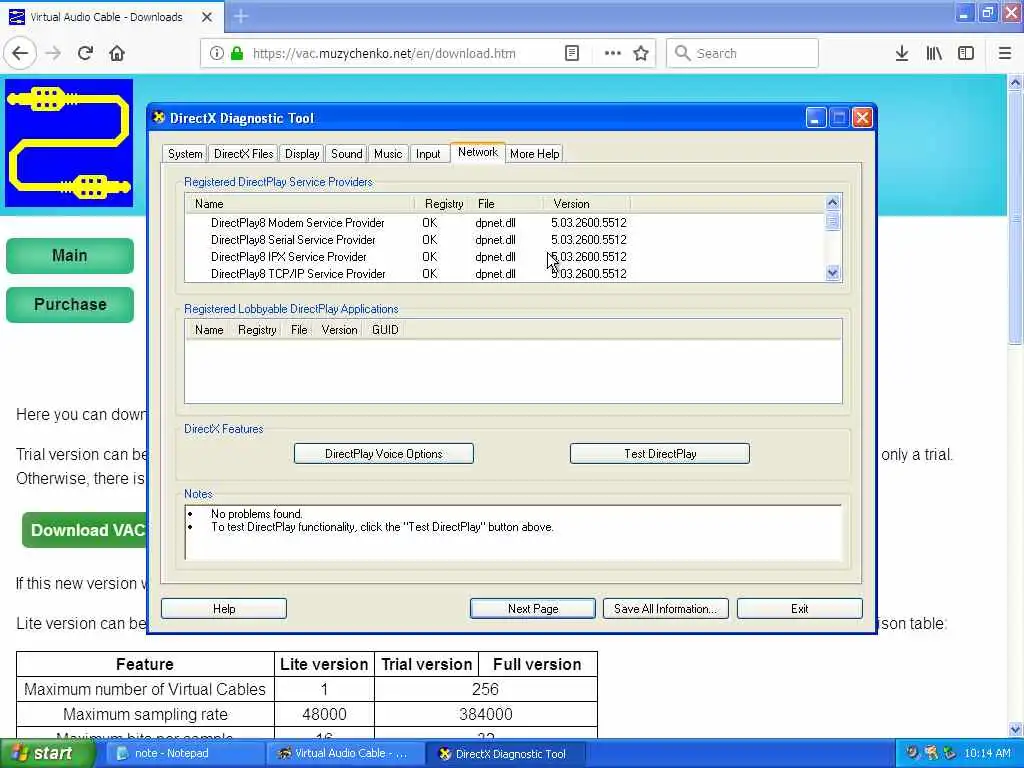Image resolution: width=1024 pixels, height=768 pixels.
Task: Open a new browser tab with plus icon
Action: tap(241, 16)
